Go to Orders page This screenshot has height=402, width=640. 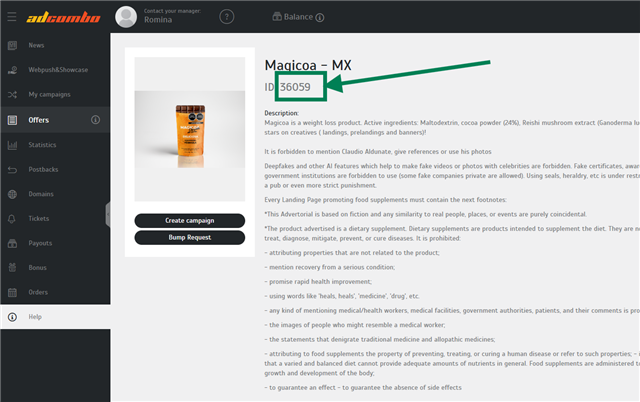[55, 292]
